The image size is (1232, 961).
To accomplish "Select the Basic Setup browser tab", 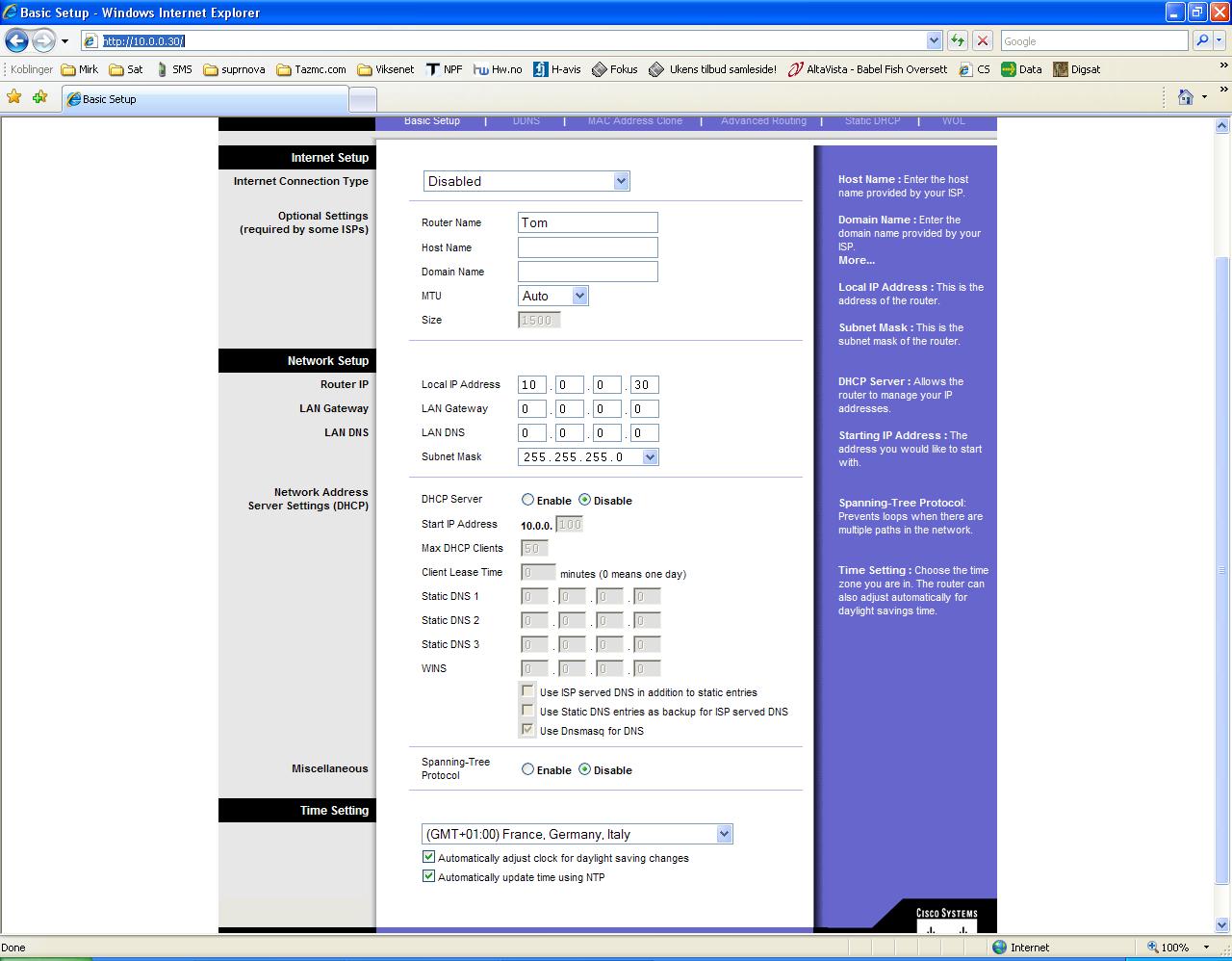I will click(x=205, y=98).
